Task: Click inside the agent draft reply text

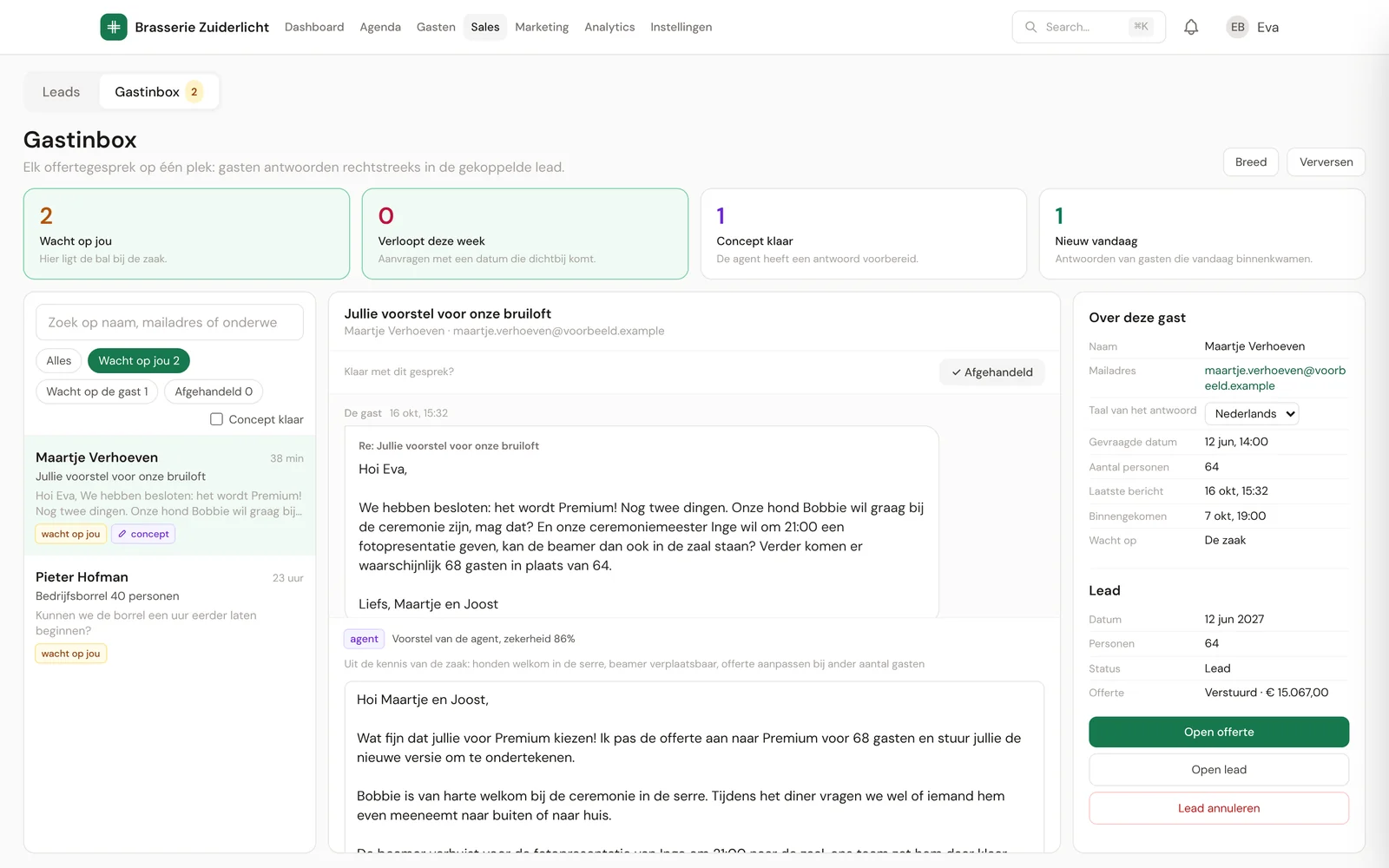Action: pos(694,766)
